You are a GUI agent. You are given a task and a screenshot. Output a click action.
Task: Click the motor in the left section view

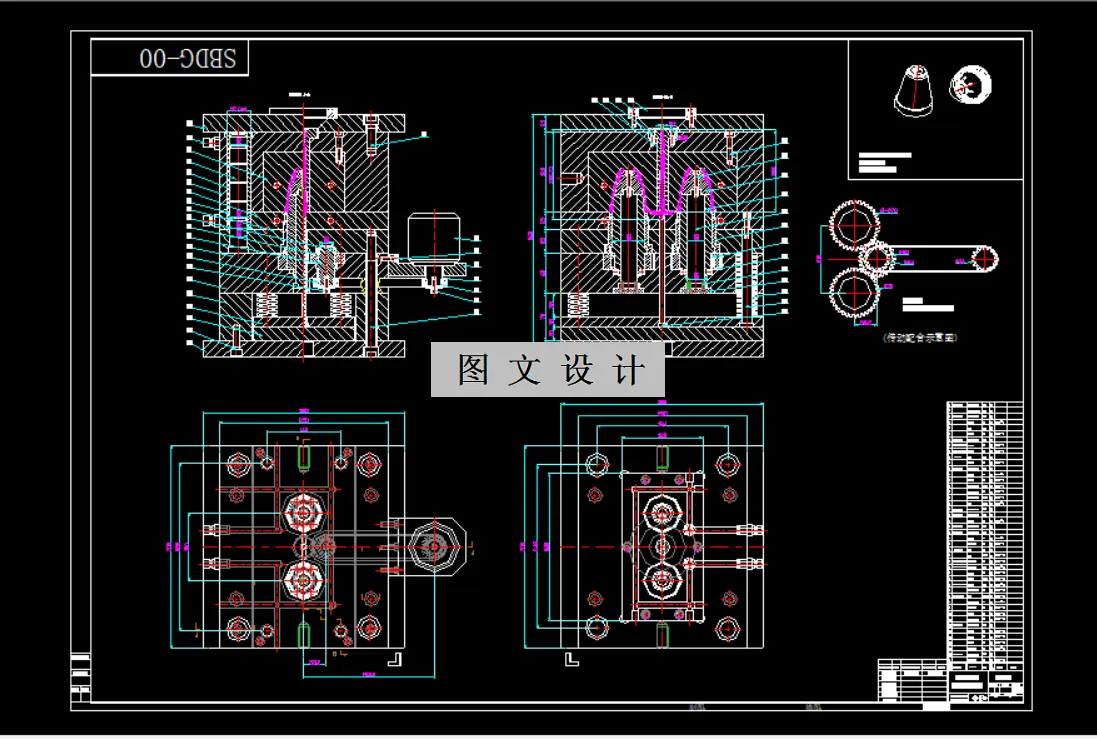(x=434, y=239)
